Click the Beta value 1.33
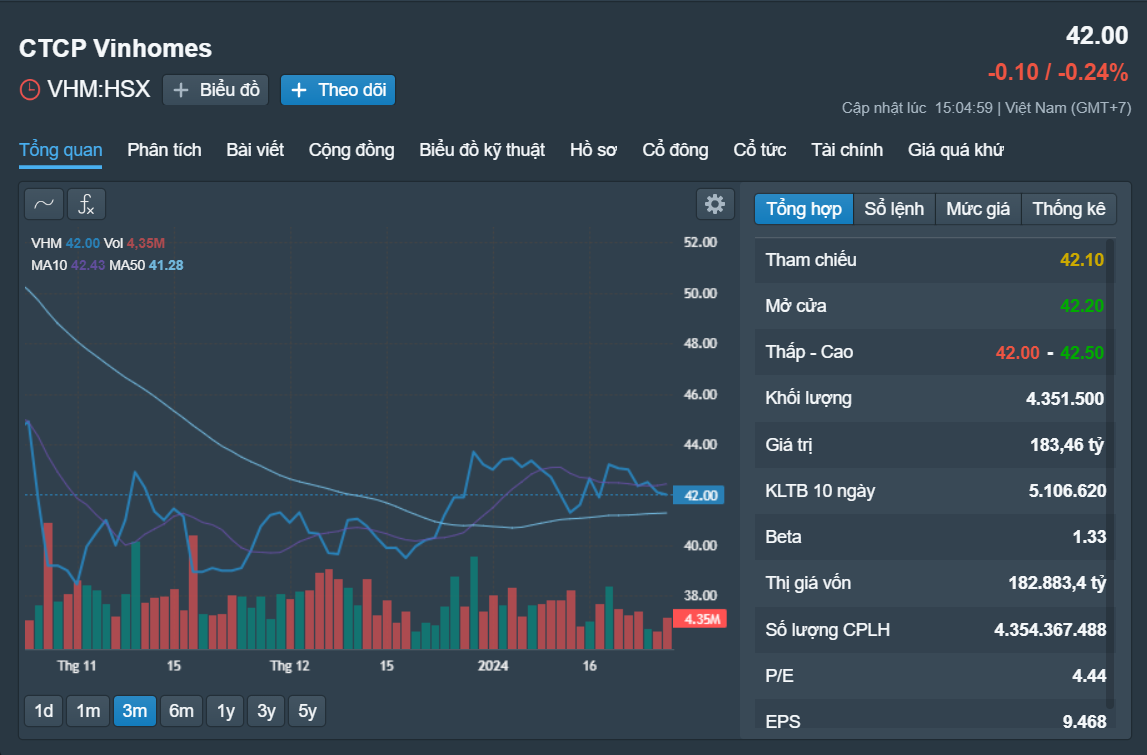This screenshot has height=755, width=1147. point(1089,537)
